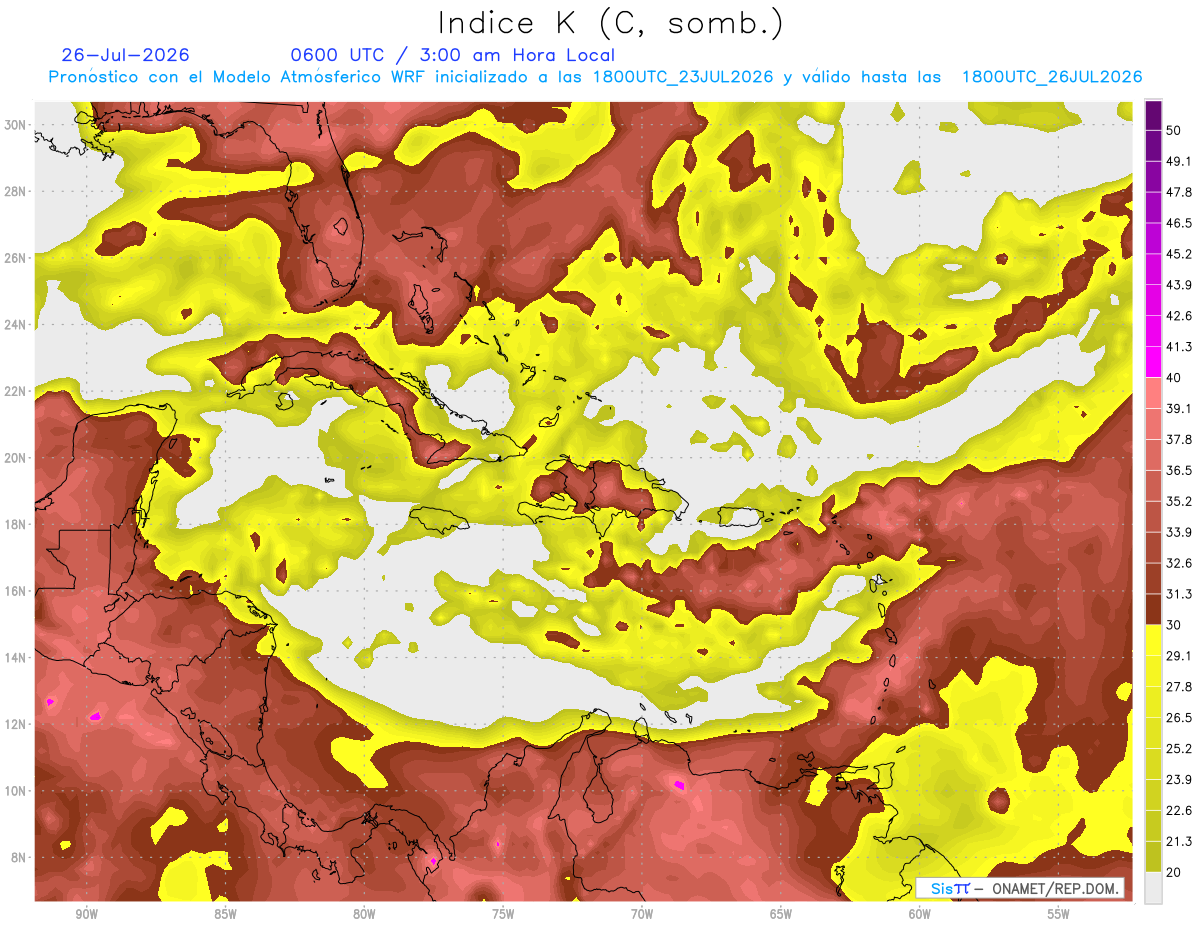
Task: Click the '24N' latitude label
Action: 15,325
